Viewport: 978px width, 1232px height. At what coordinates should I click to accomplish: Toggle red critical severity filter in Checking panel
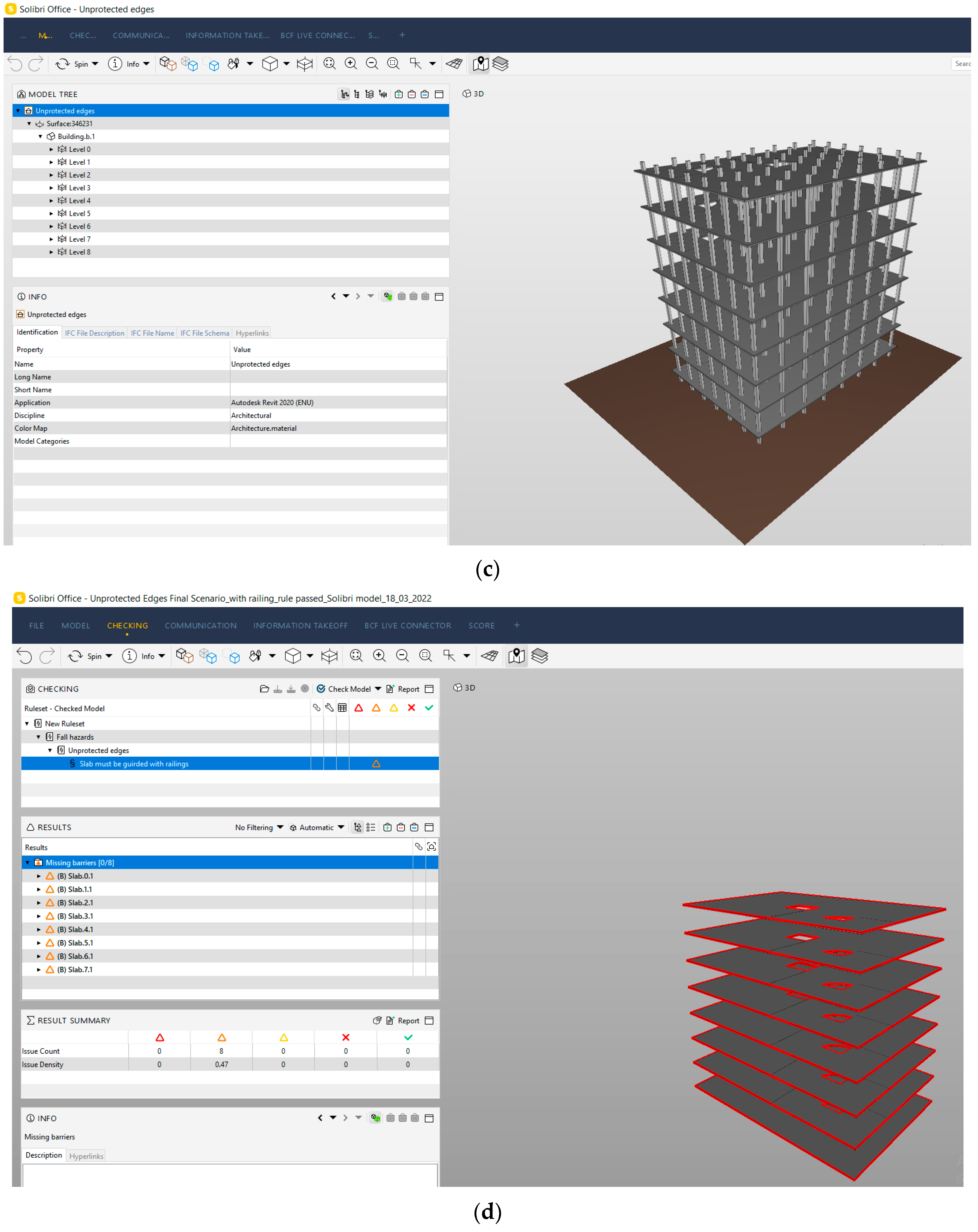click(x=358, y=708)
